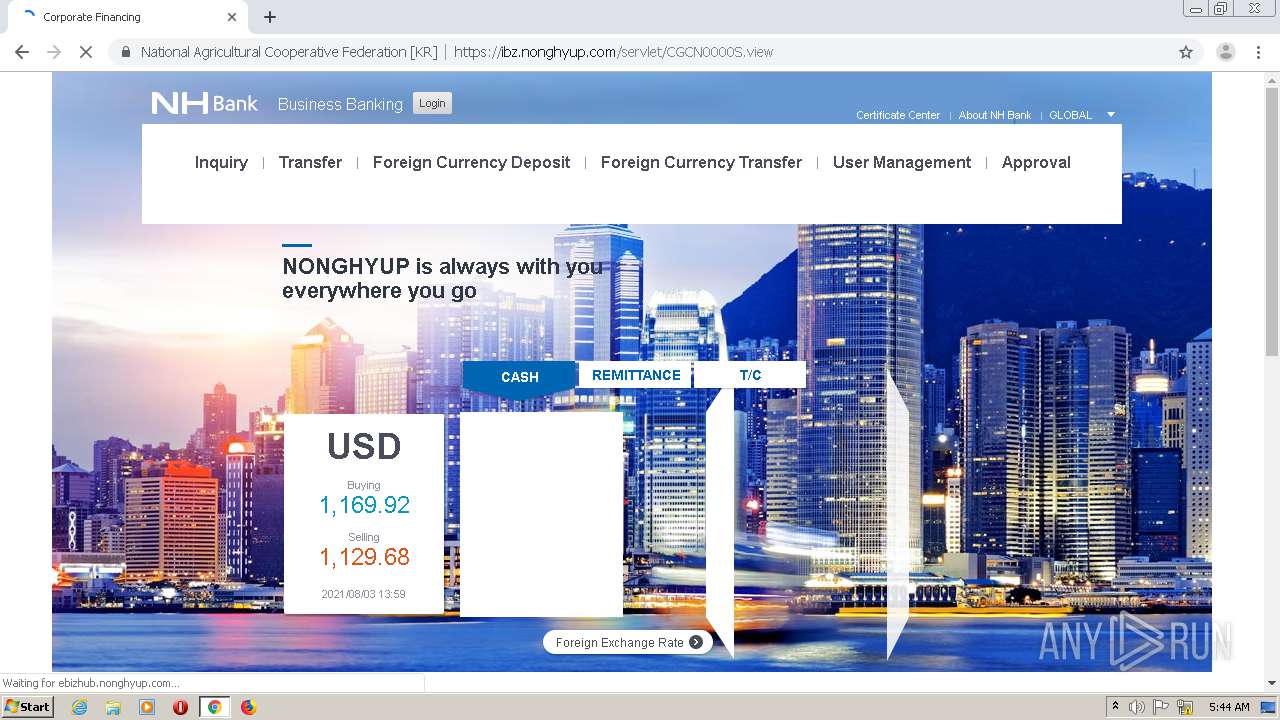Click the page vertical scrollbar

pyautogui.click(x=1271, y=220)
